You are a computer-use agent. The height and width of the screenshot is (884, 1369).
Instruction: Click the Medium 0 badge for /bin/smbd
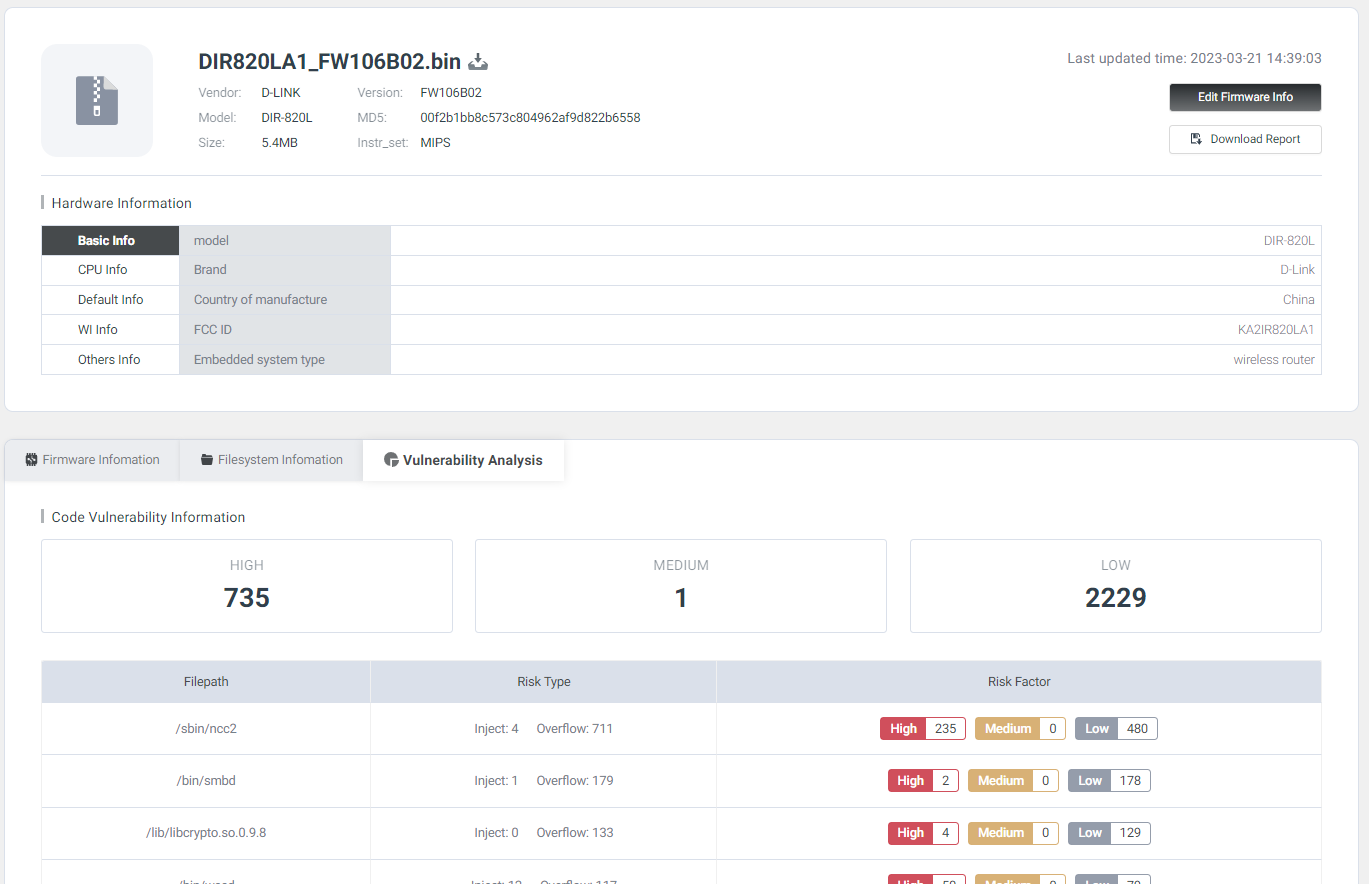(1013, 781)
